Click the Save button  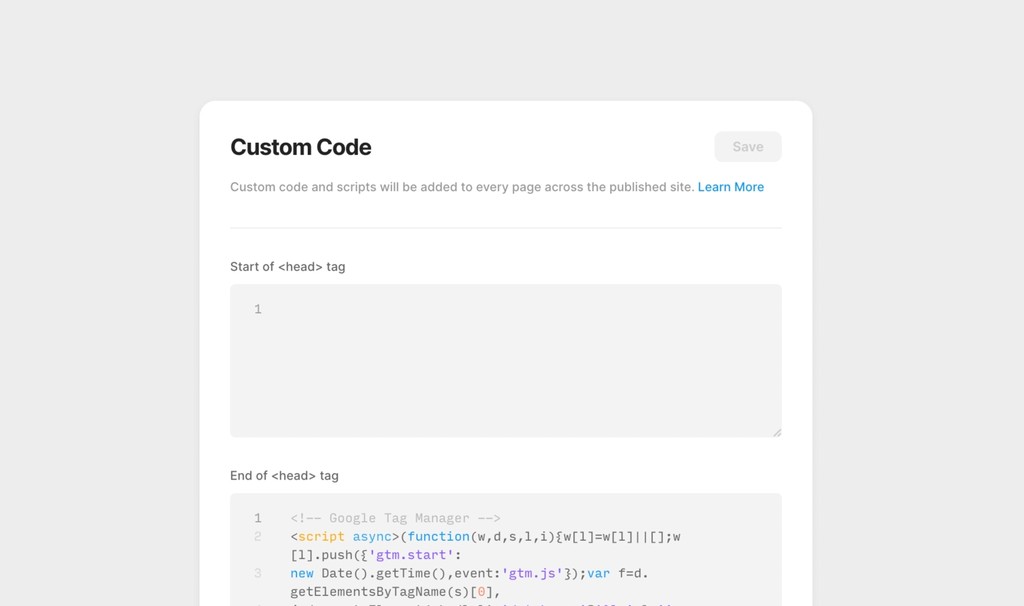pyautogui.click(x=747, y=146)
